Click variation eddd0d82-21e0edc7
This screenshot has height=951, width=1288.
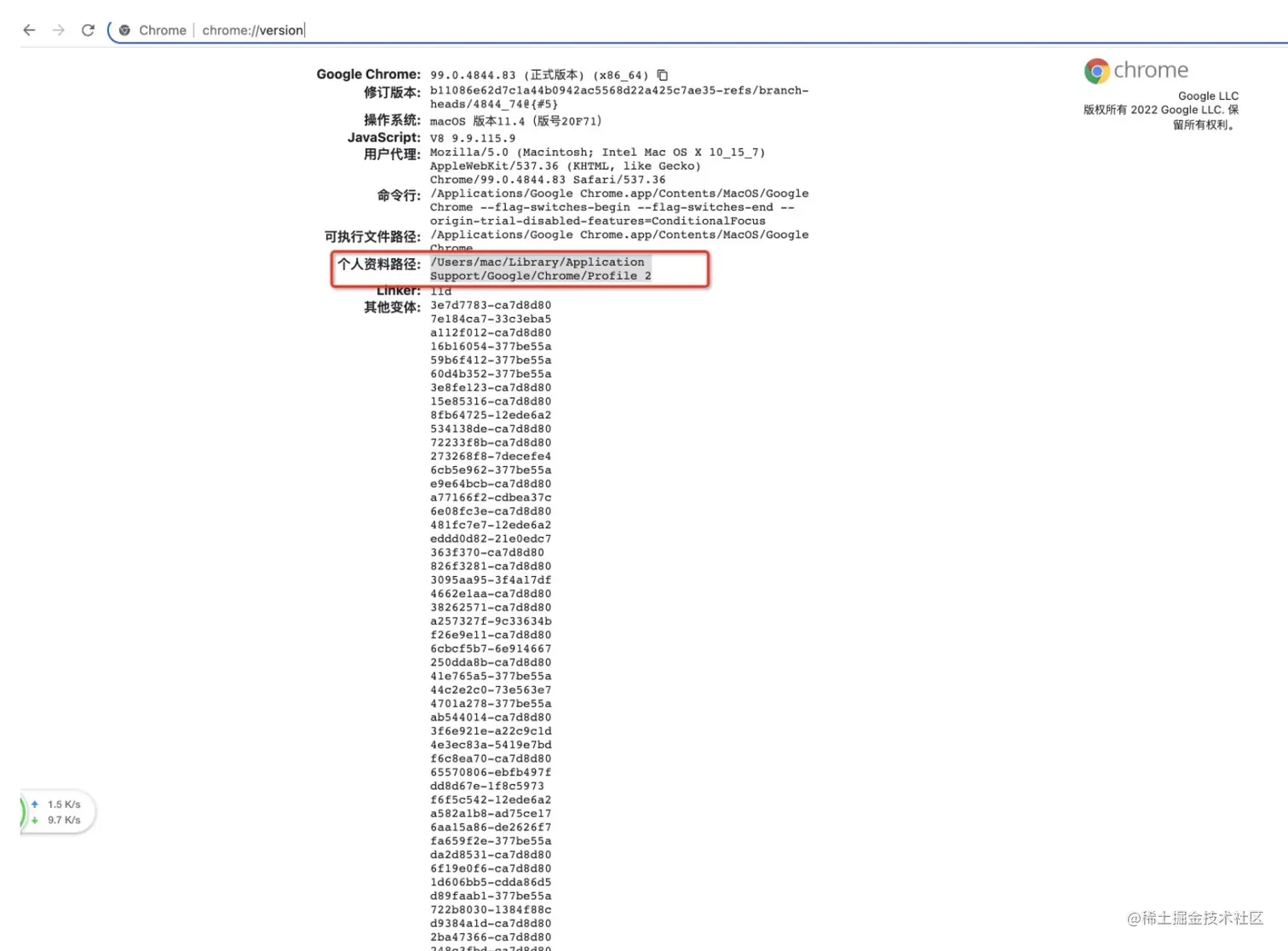pos(491,539)
